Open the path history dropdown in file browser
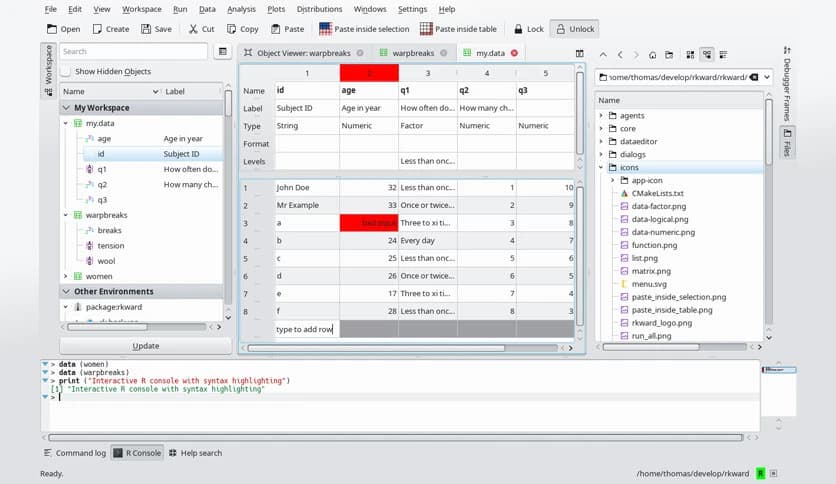 pyautogui.click(x=767, y=77)
